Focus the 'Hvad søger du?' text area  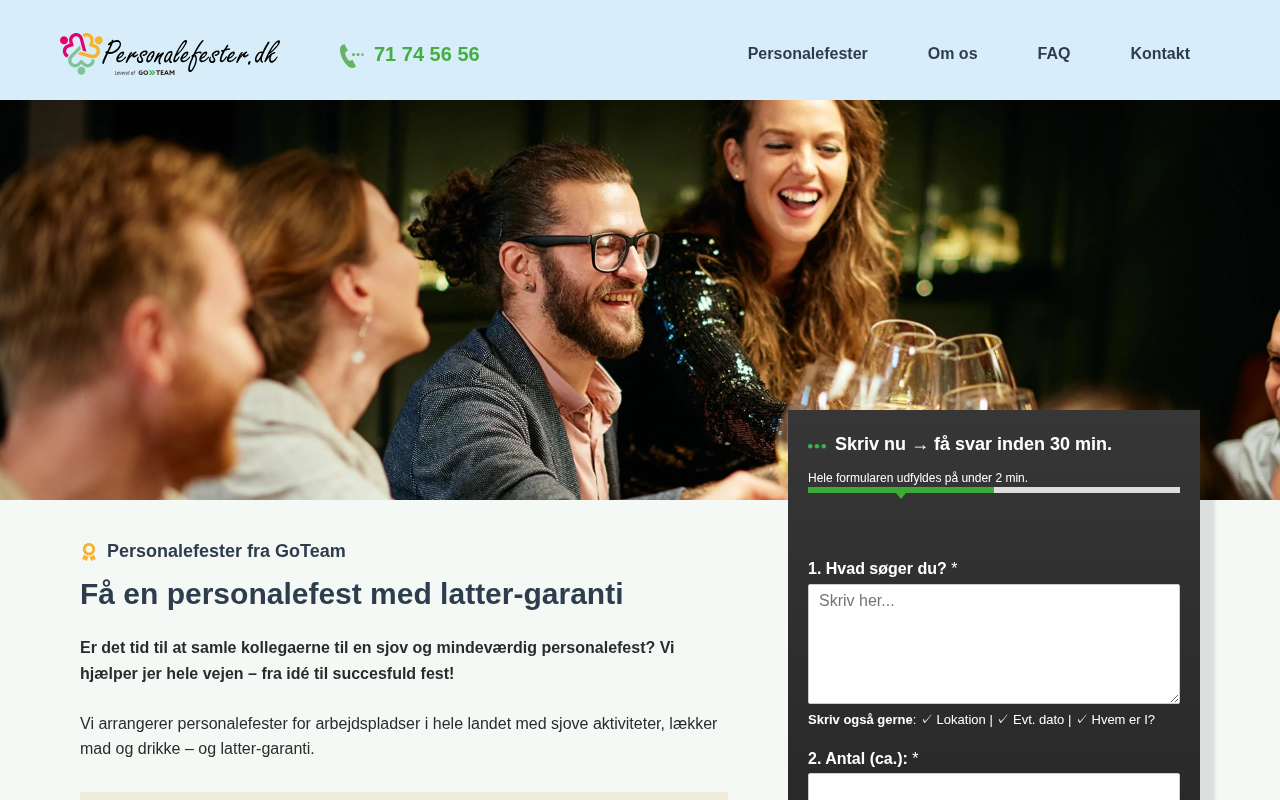tap(994, 644)
